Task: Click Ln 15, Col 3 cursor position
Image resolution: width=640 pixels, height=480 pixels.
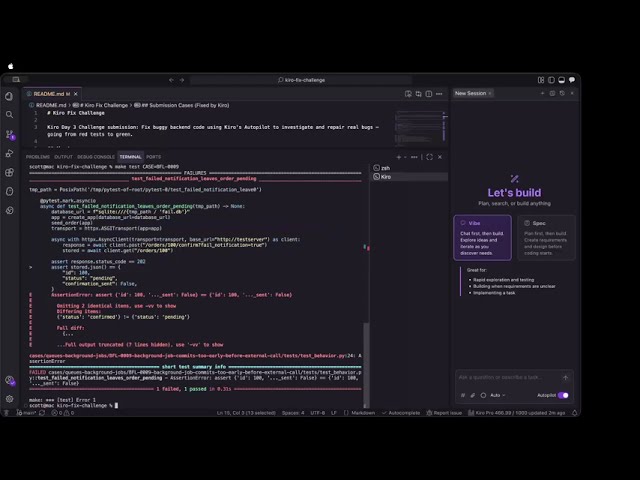Action: coord(246,413)
